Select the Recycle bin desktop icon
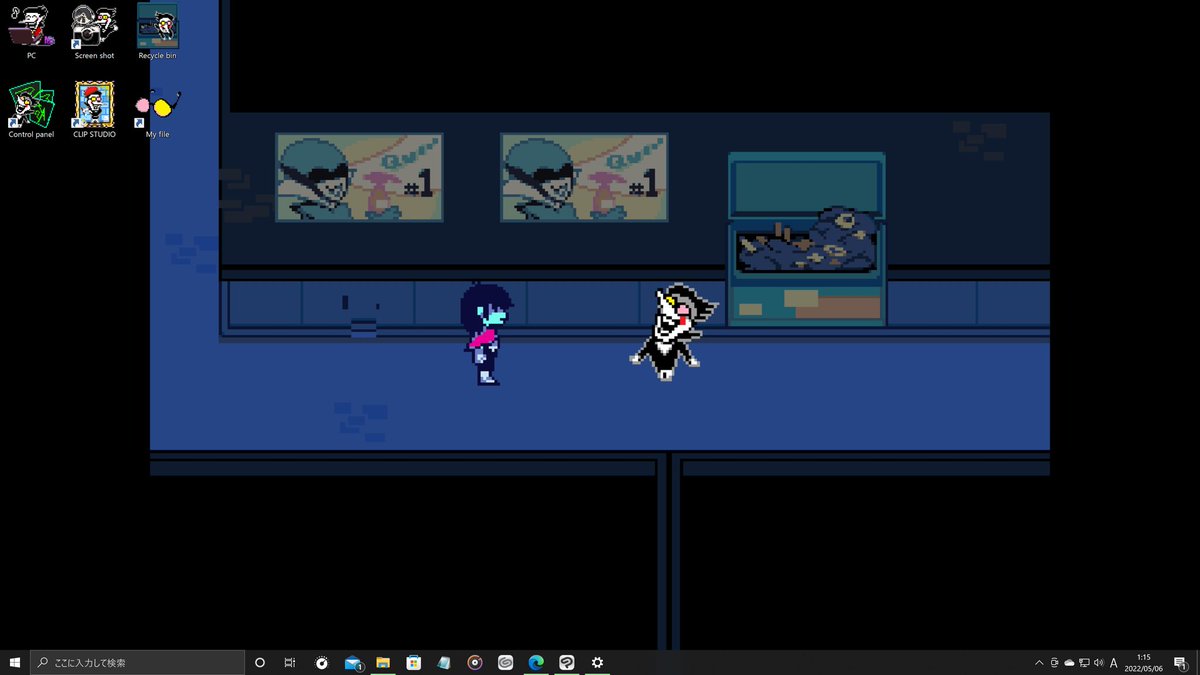 [x=157, y=31]
